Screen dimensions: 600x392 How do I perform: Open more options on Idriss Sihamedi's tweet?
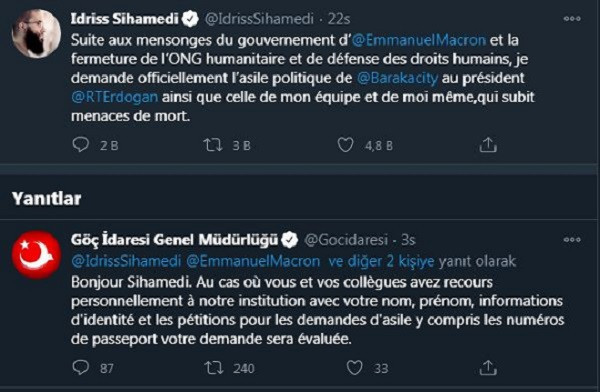coord(572,19)
